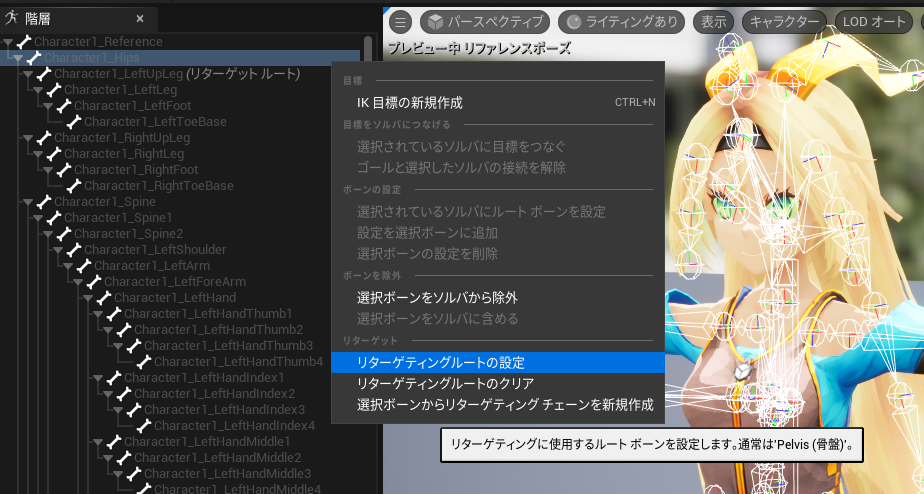This screenshot has width=924, height=494.
Task: Click bone icon of Character1_LeftArm
Action: coord(84,265)
